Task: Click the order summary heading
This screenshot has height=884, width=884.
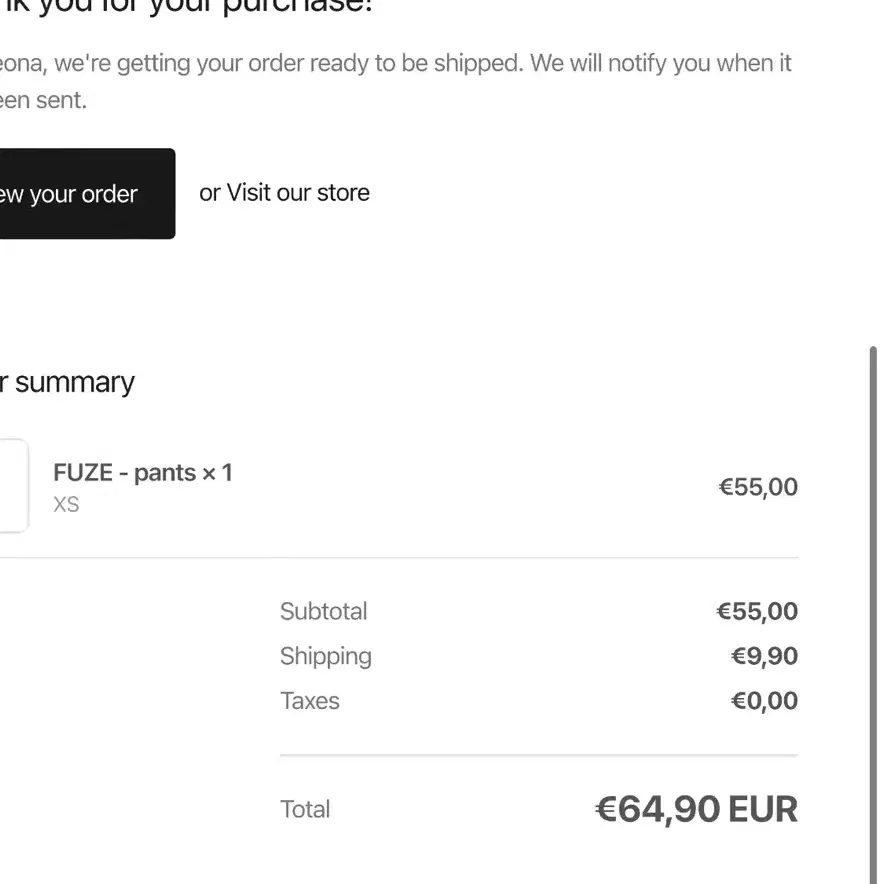Action: point(67,383)
